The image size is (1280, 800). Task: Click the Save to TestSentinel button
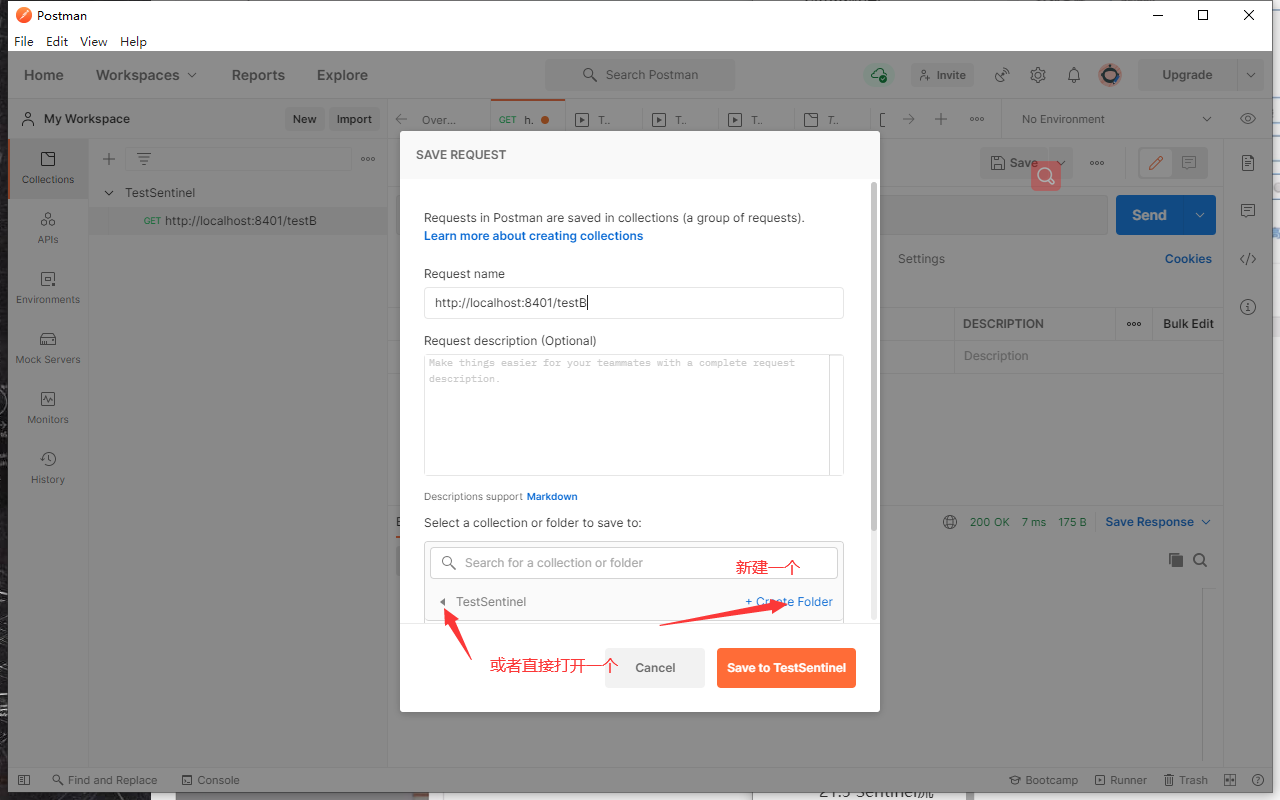786,668
